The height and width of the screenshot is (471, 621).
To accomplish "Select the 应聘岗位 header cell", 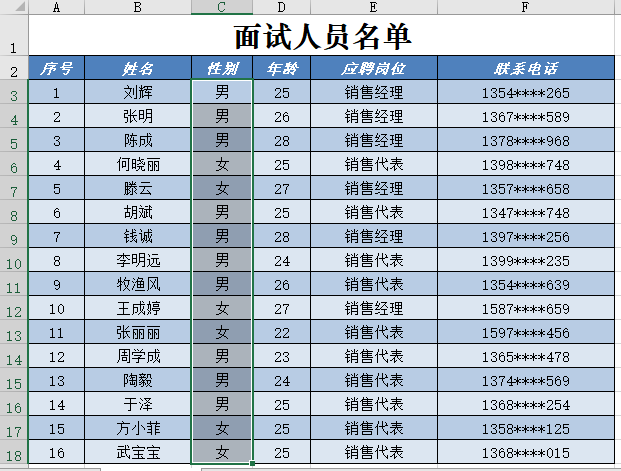I will pyautogui.click(x=374, y=69).
